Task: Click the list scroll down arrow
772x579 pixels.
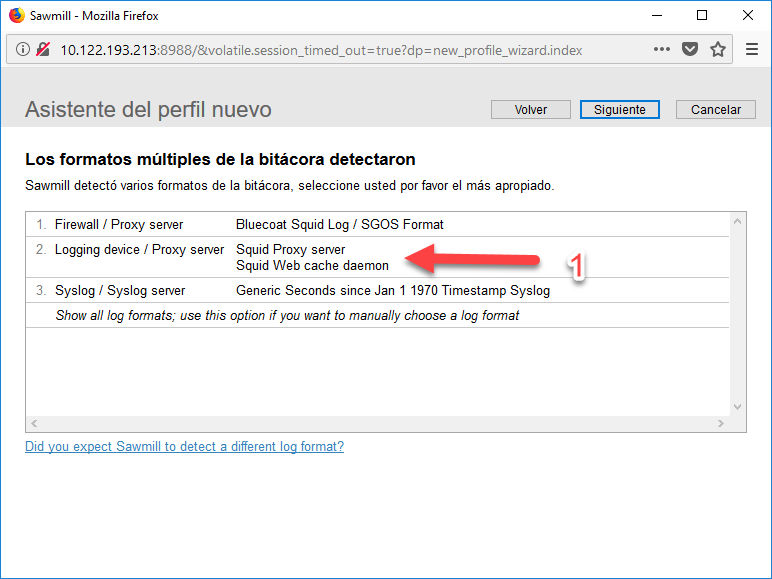Action: pos(737,407)
